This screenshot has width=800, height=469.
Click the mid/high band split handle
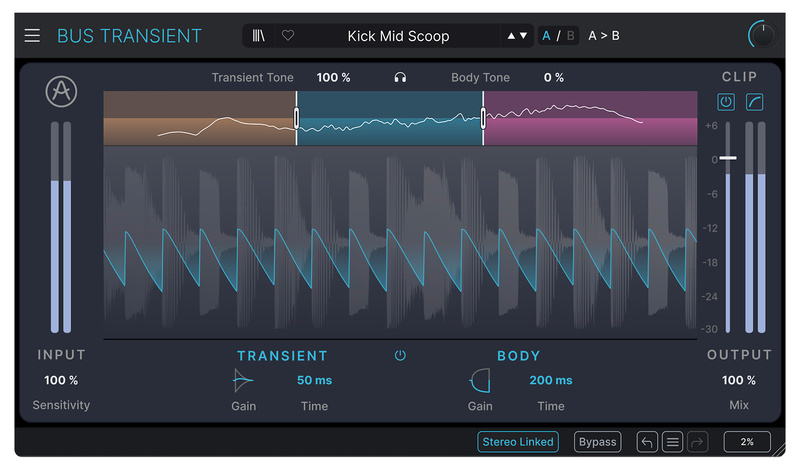pos(483,118)
